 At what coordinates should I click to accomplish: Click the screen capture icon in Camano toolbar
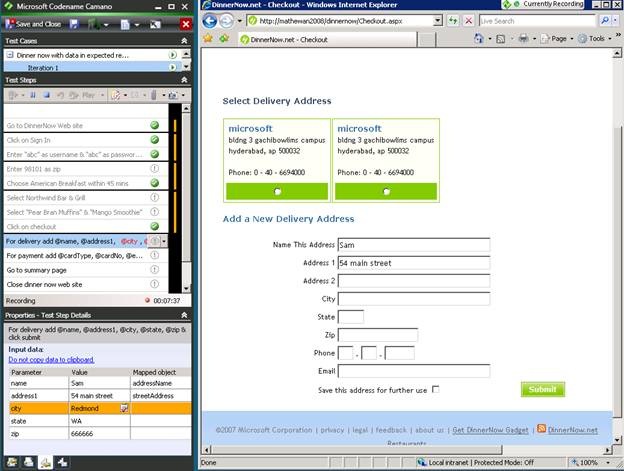click(155, 25)
